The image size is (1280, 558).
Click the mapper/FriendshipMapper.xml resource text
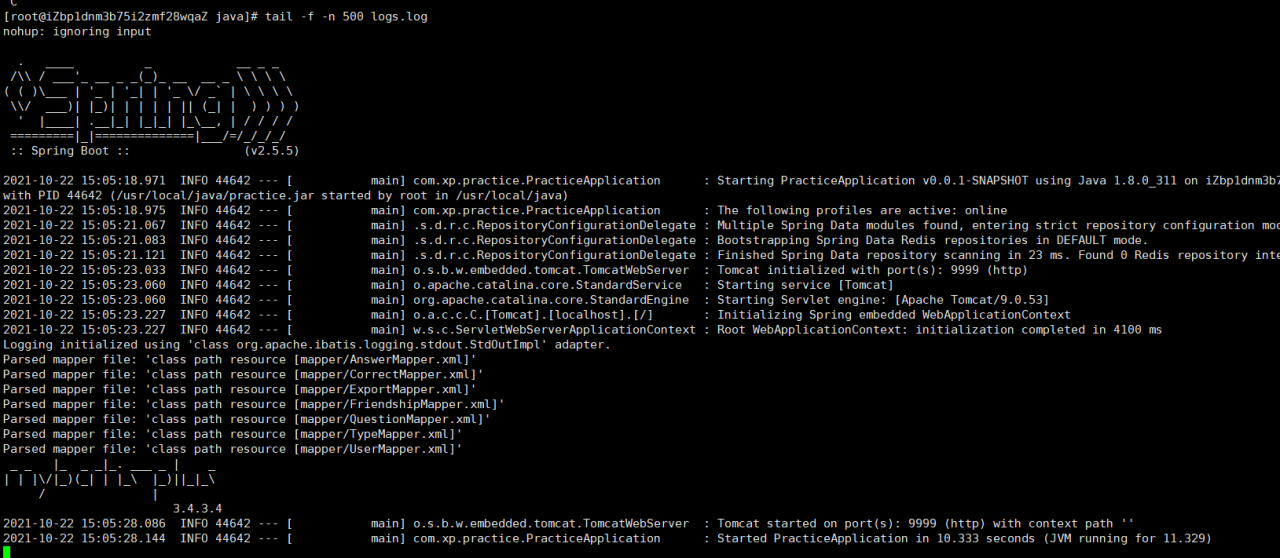399,404
